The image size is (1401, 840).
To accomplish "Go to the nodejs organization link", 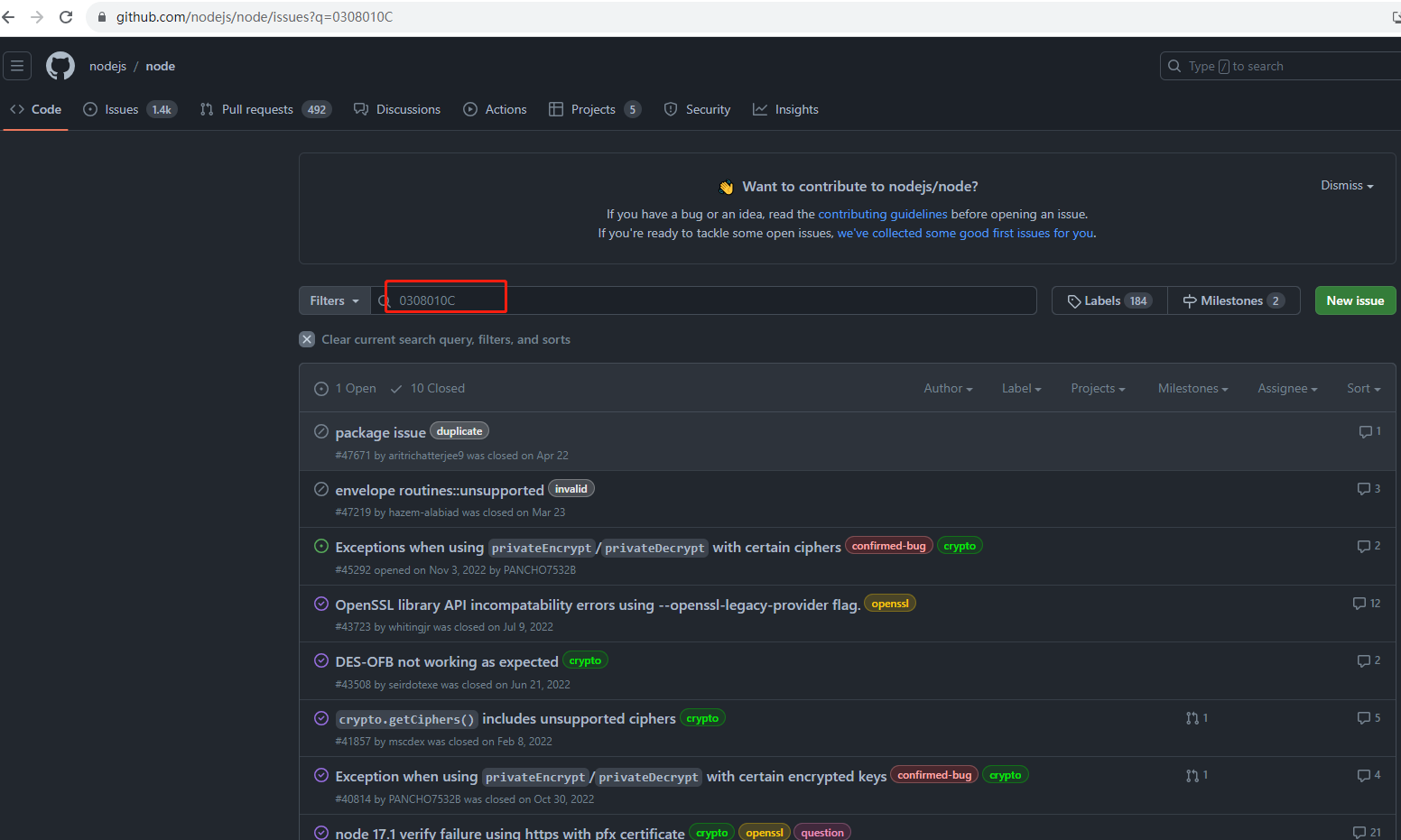I will pos(107,66).
